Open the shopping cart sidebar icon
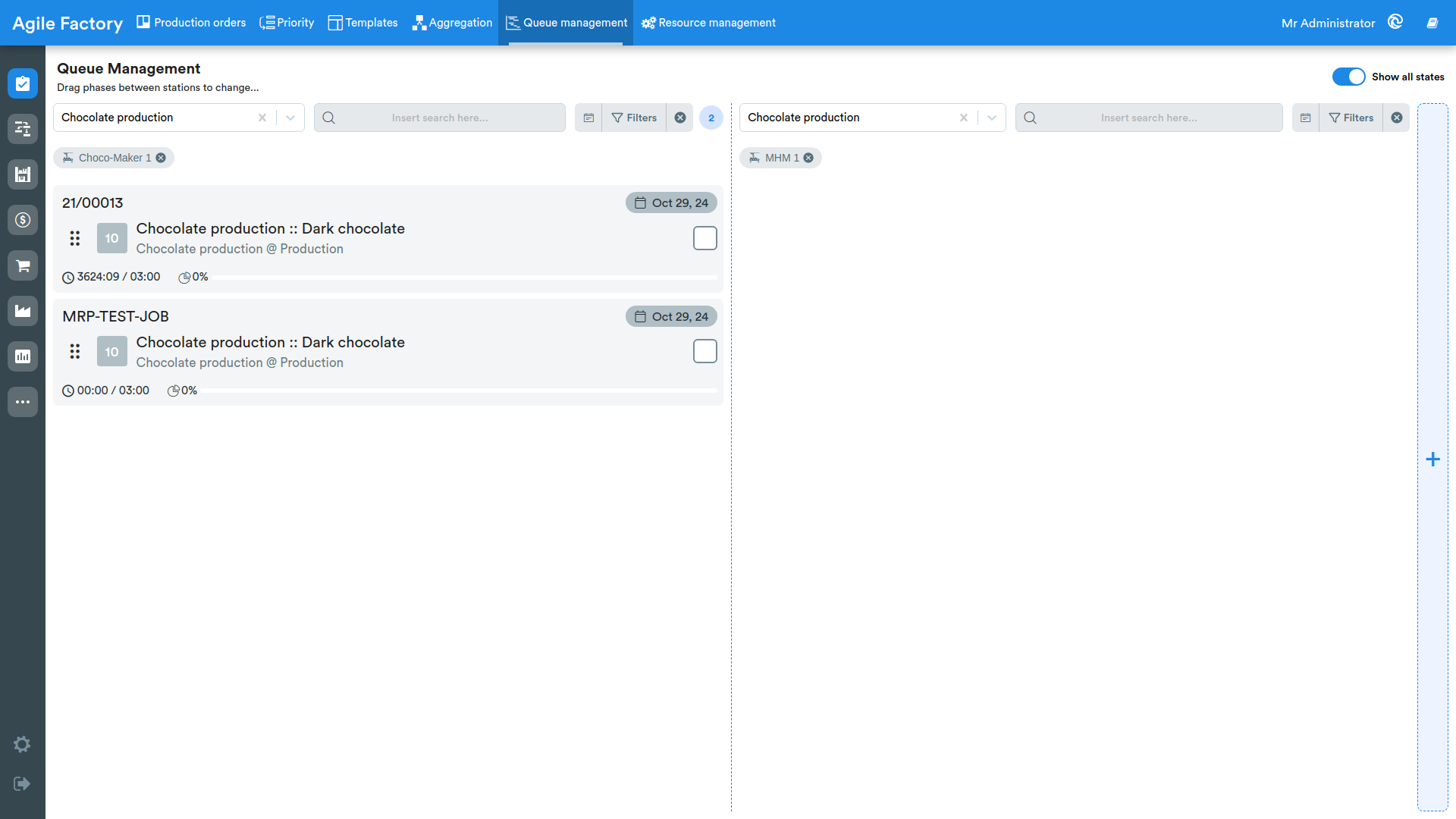Image resolution: width=1456 pixels, height=819 pixels. pos(23,265)
